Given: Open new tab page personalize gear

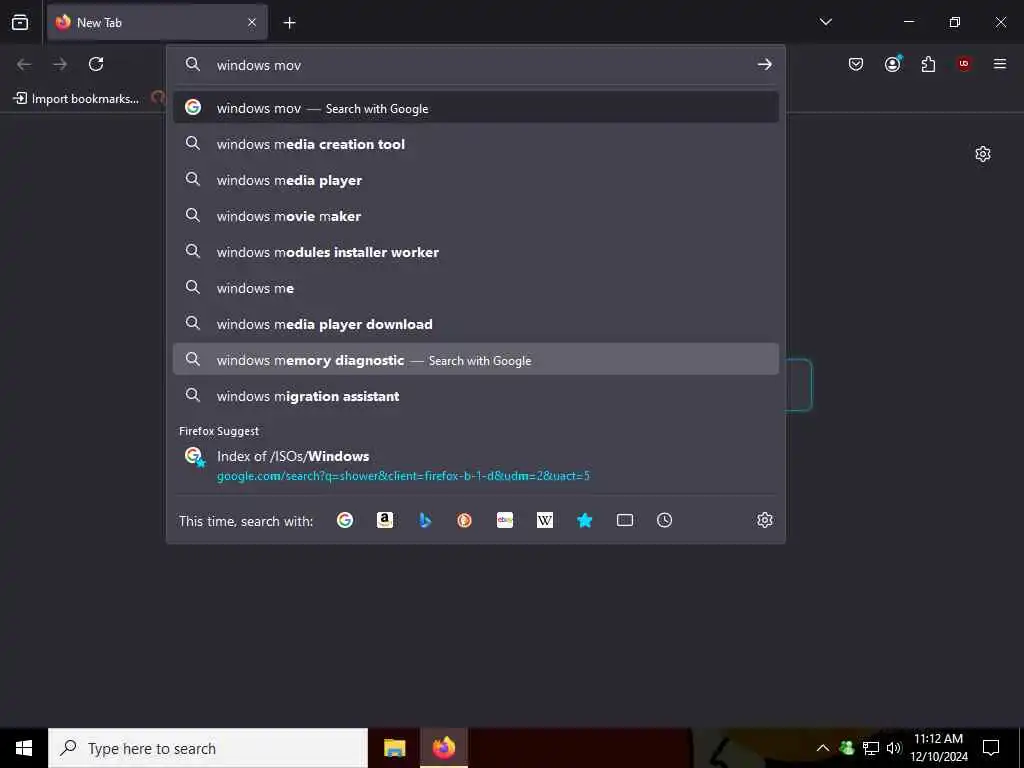Looking at the screenshot, I should coord(983,154).
